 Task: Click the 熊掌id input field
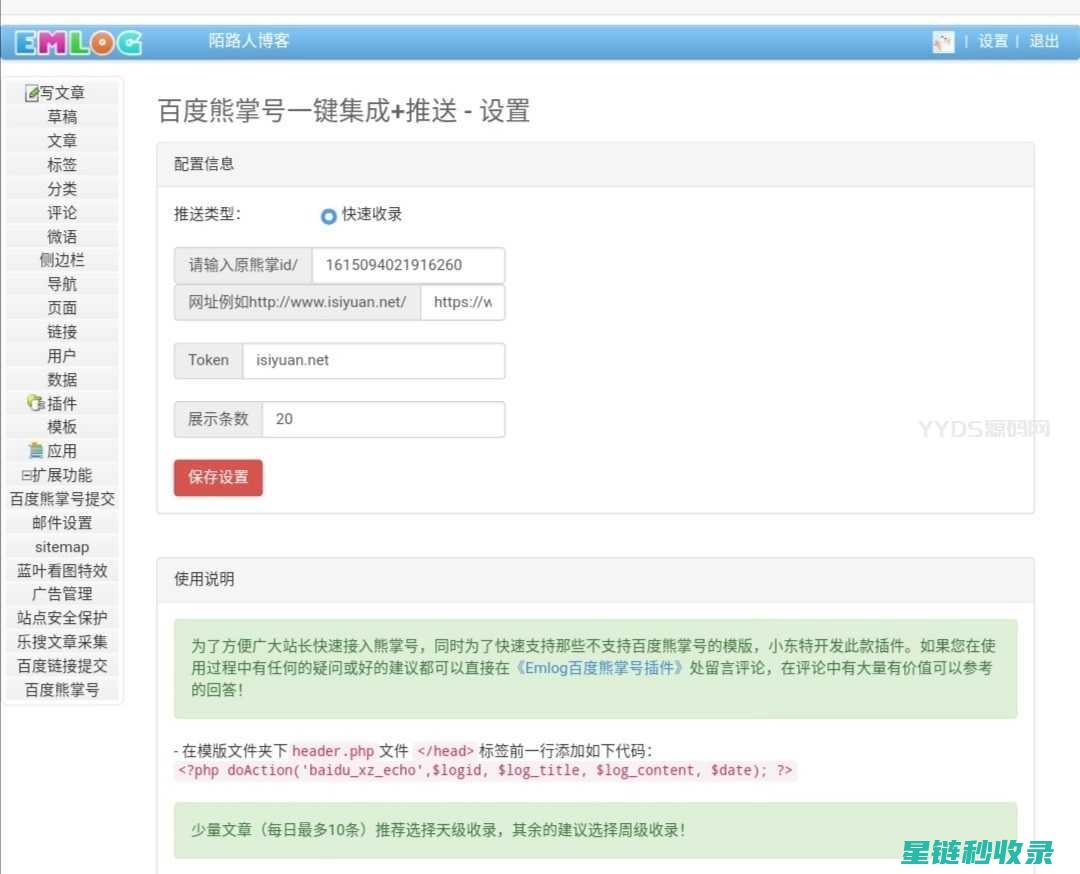408,265
